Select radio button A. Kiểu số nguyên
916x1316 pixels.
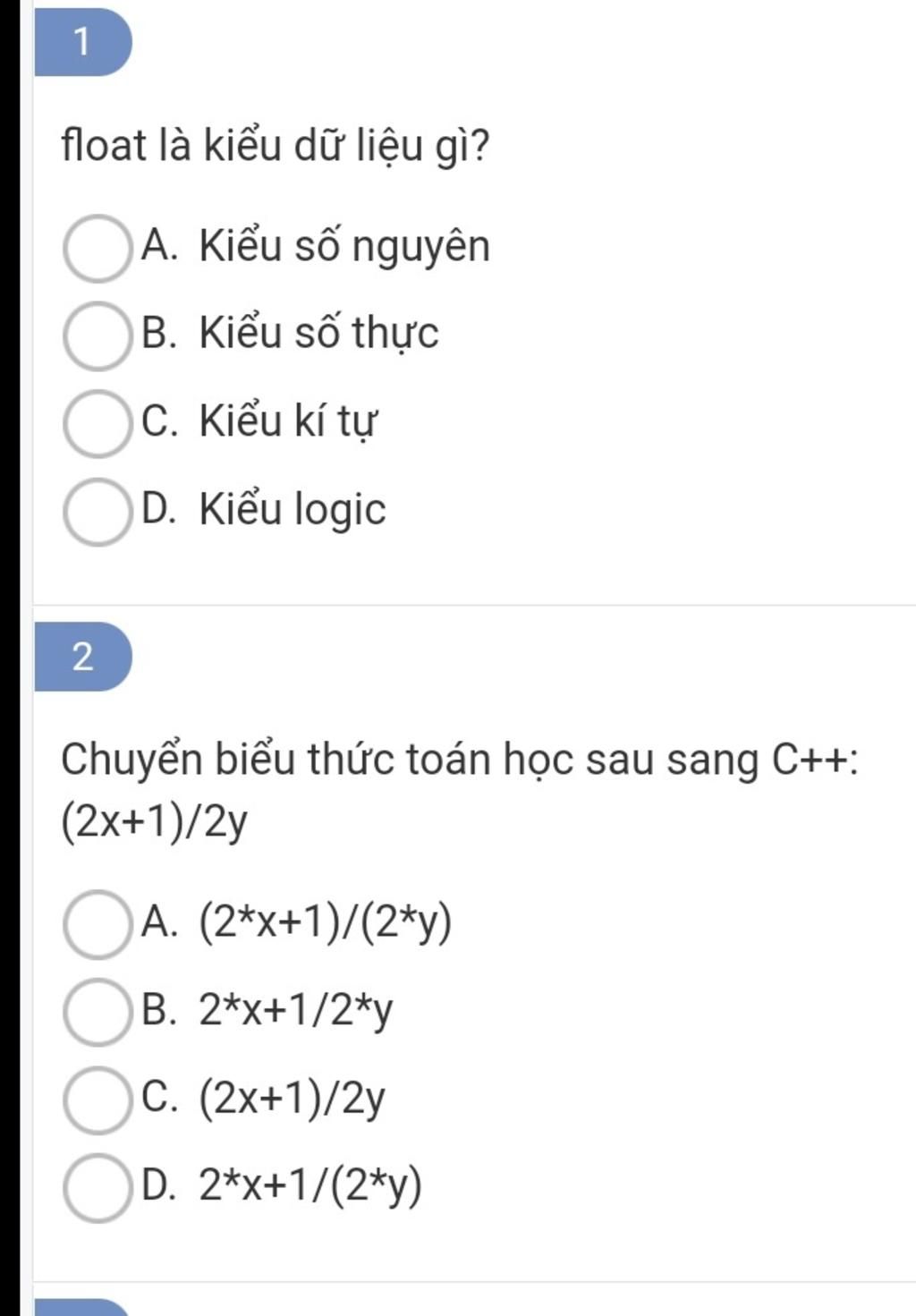tap(97, 248)
